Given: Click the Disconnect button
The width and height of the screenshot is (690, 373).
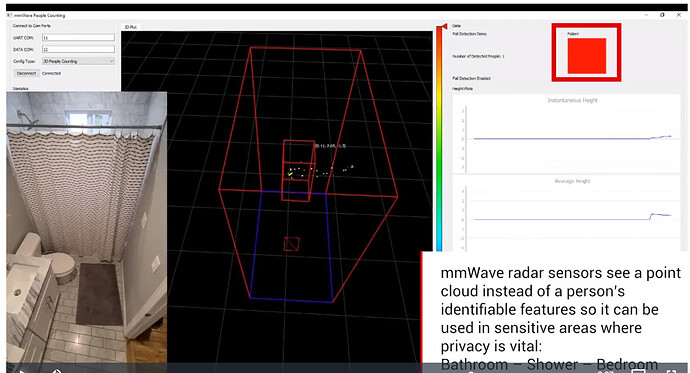Looking at the screenshot, I should point(26,73).
